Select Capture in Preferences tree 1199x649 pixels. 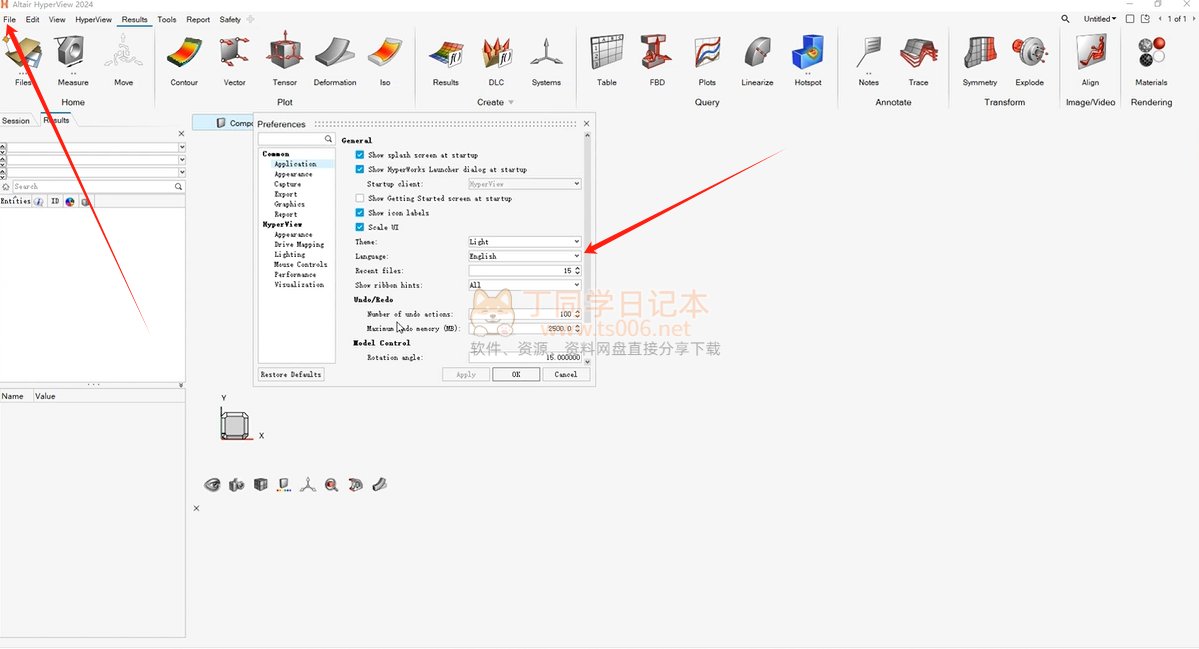[x=288, y=184]
